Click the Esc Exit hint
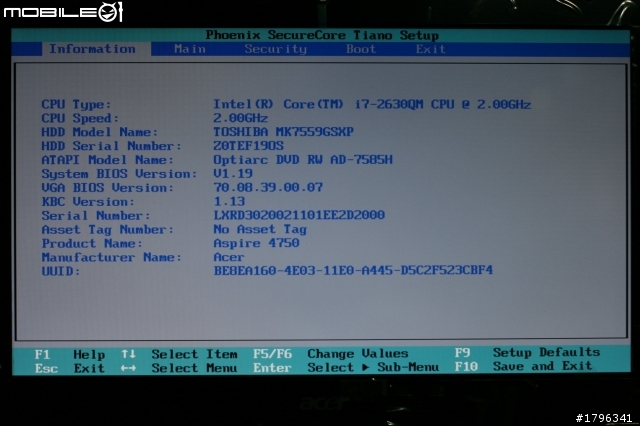640x426 pixels. 70,368
